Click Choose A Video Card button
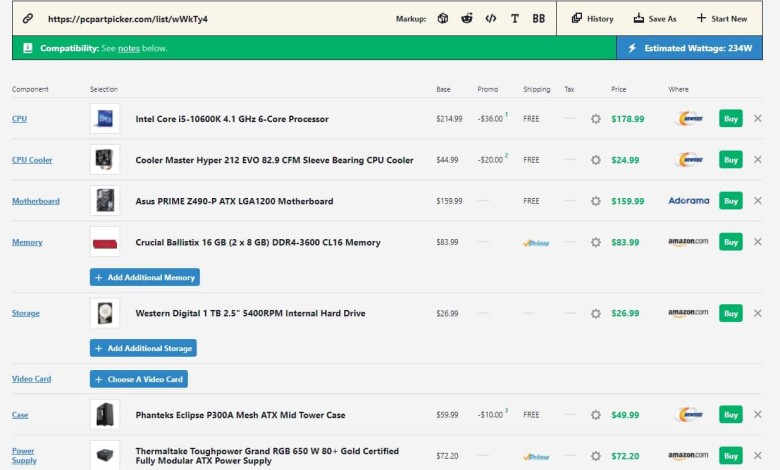 (139, 379)
